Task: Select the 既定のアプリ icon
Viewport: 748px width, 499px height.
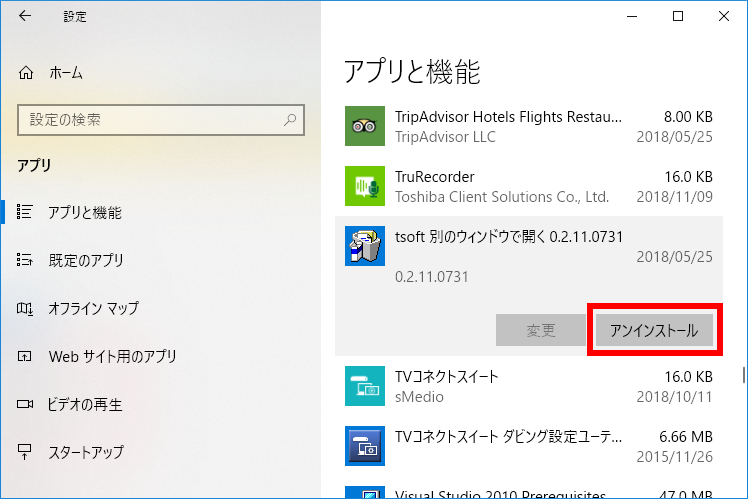Action: click(x=24, y=260)
